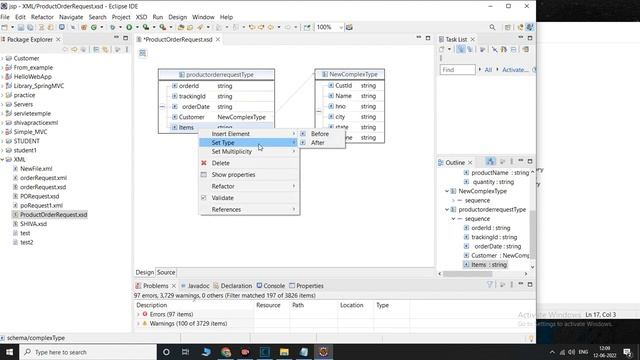This screenshot has height=360, width=640.
Task: Collapse productorderrequestType in Outline
Action: (447, 209)
